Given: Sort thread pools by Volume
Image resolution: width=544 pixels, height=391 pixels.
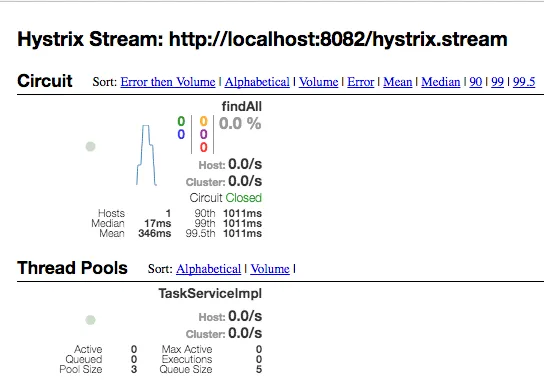Looking at the screenshot, I should click(x=270, y=269).
